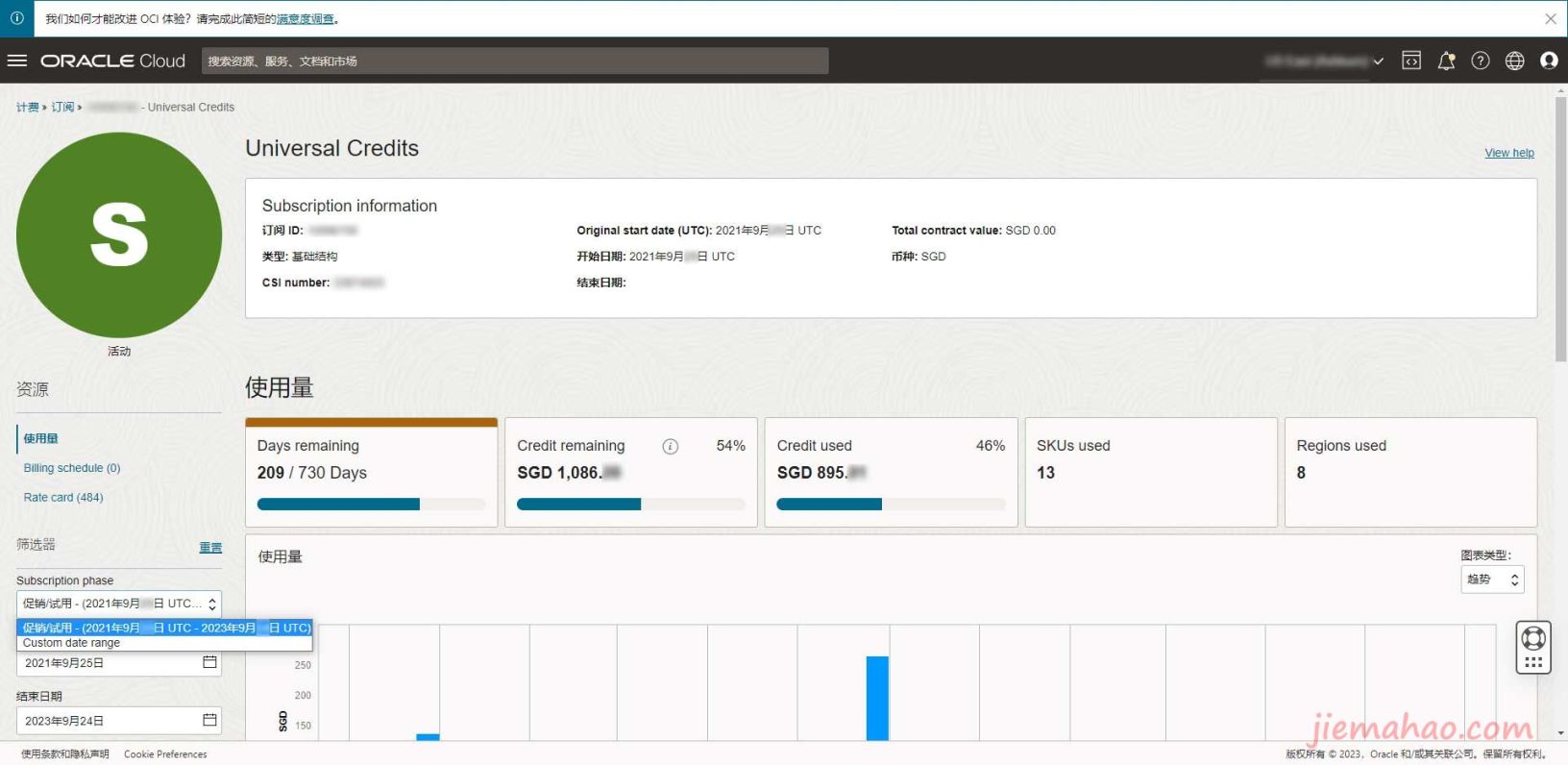Click the 209 / 730 Days value
Screen dimensions: 1568x765
click(312, 473)
